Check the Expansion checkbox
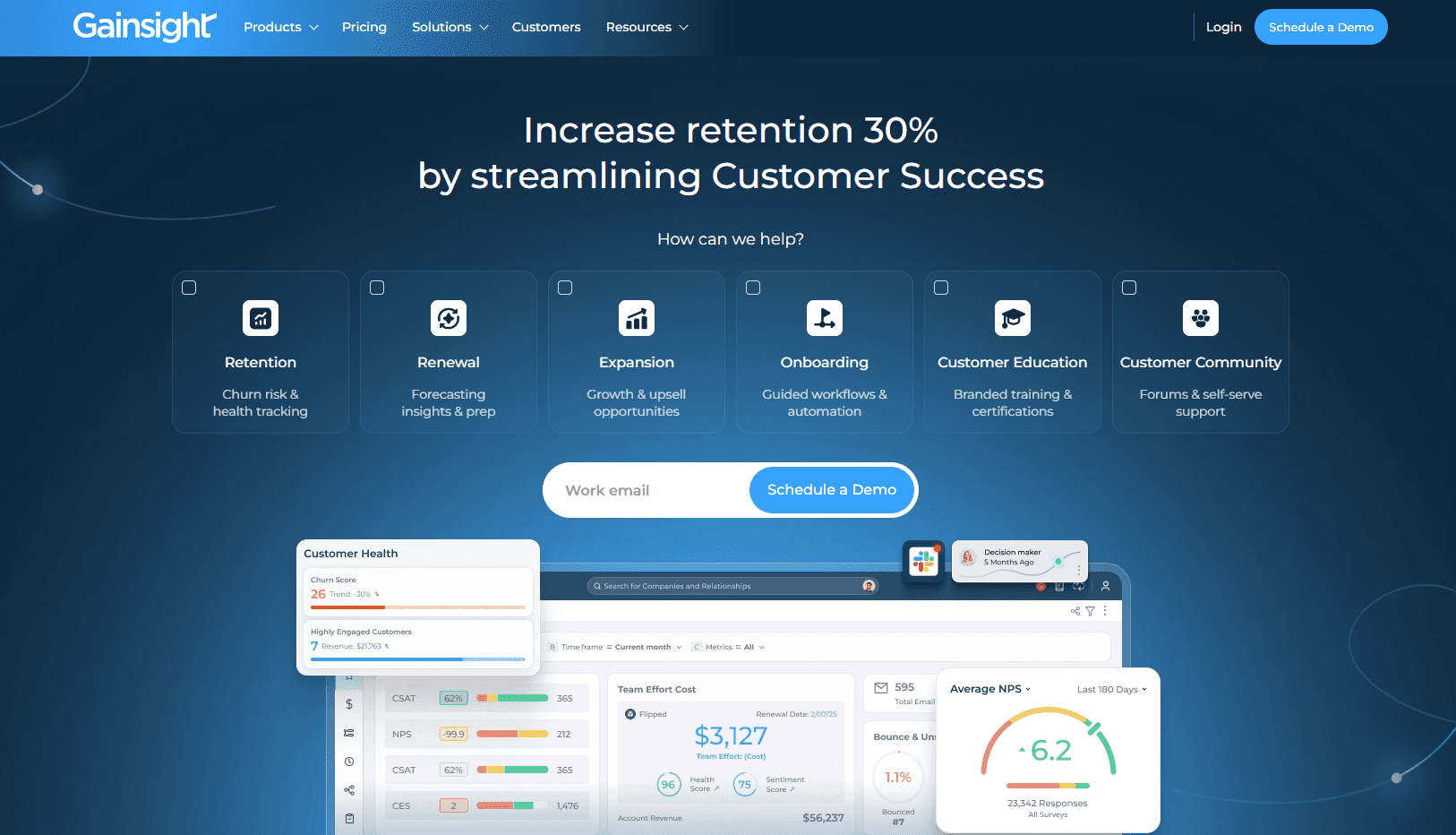Screen dimensions: 1456x835 point(565,288)
